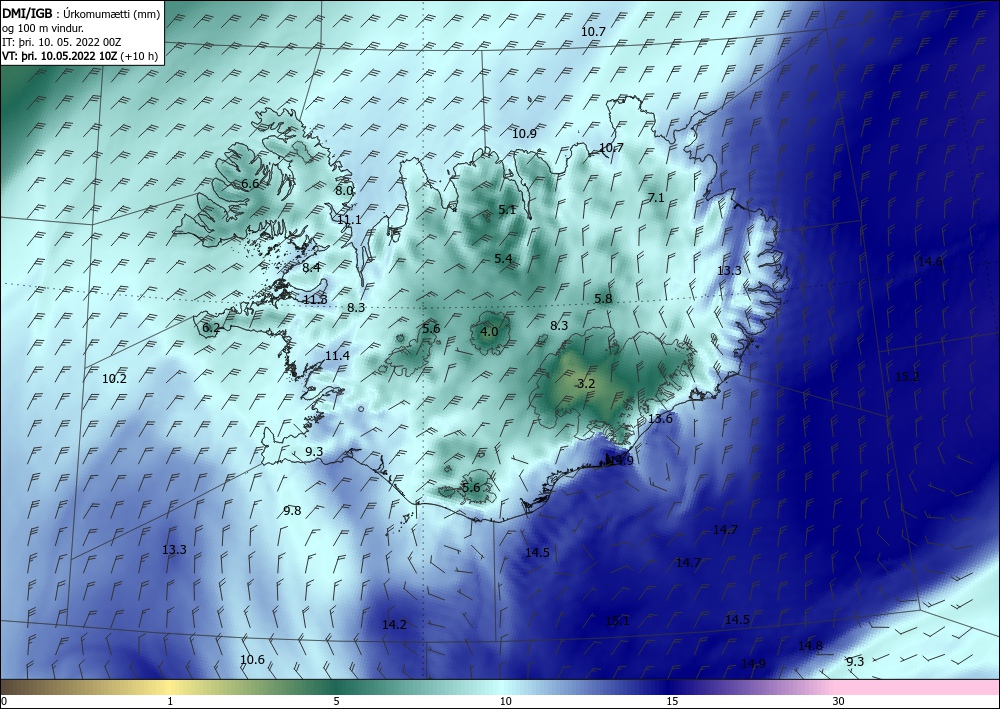Click the value 11.1 on the map

coord(349,220)
